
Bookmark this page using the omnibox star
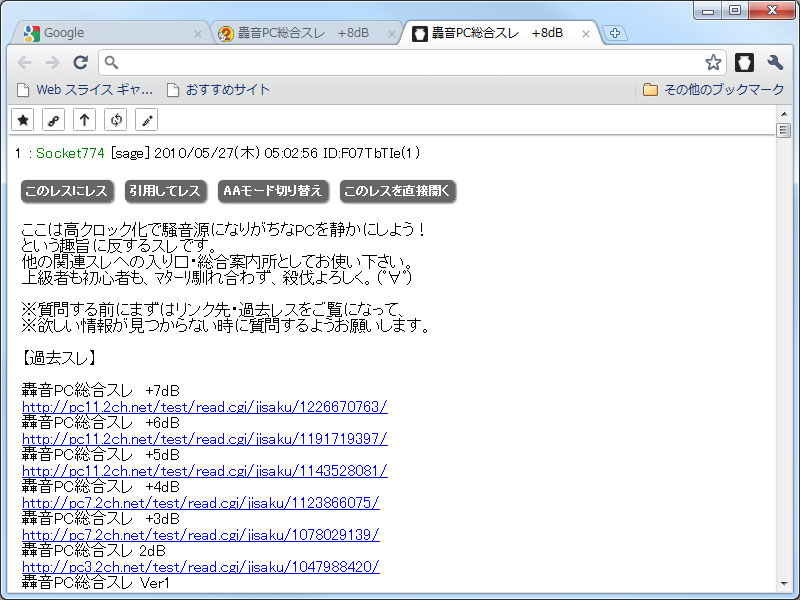point(714,62)
